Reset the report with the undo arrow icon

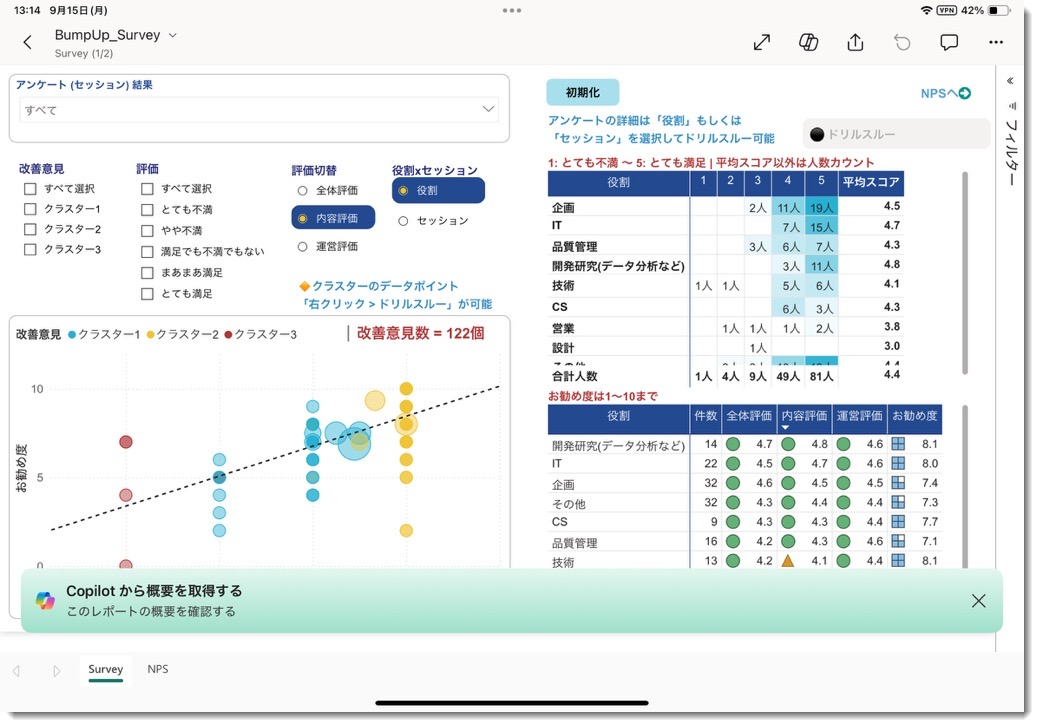coord(901,42)
